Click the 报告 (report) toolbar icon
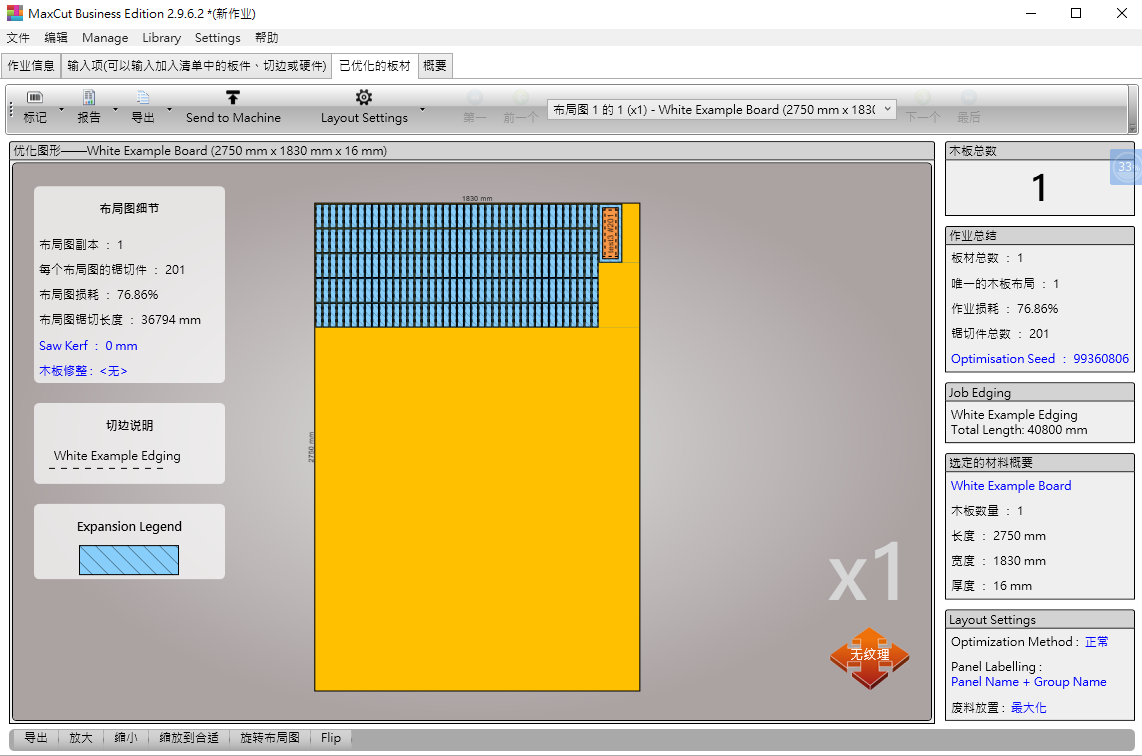Screen dimensions: 1142x756 pyautogui.click(x=89, y=98)
